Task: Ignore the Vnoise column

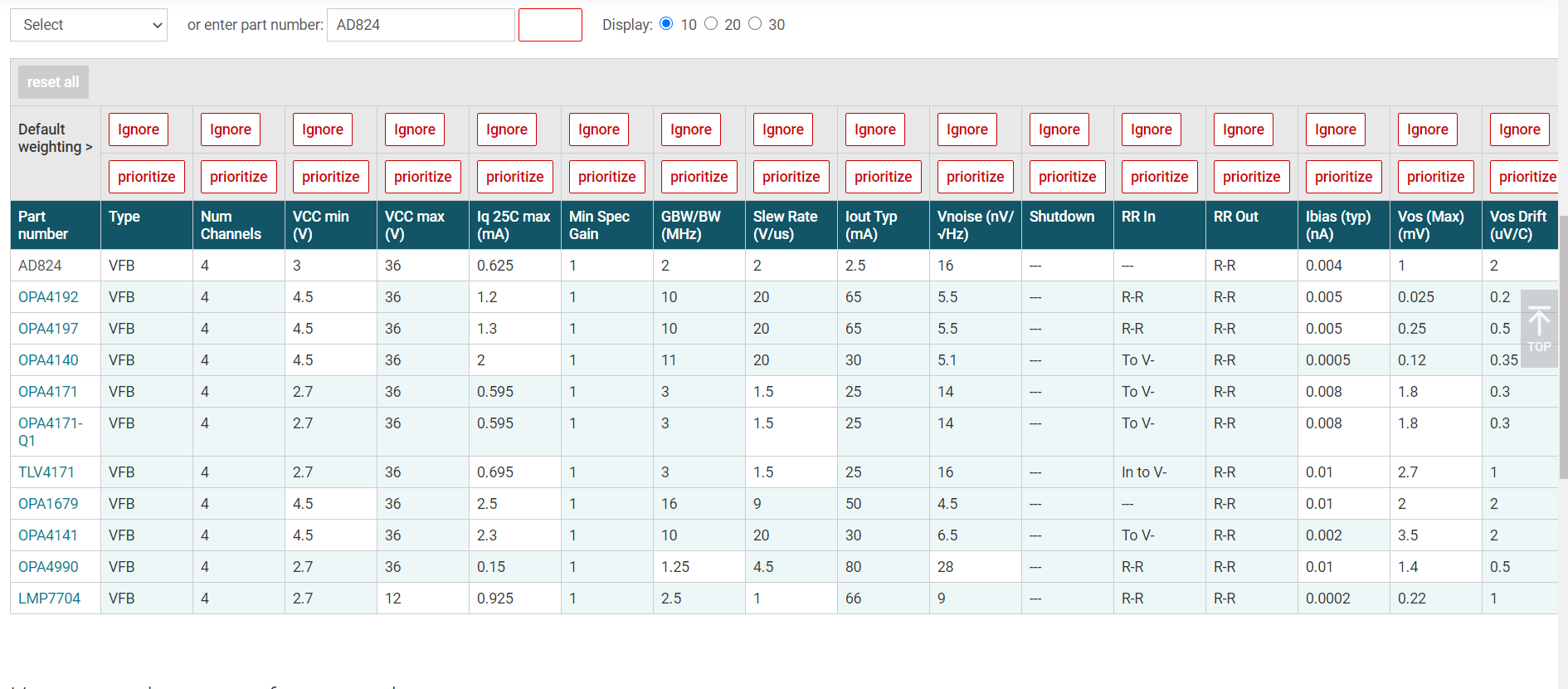Action: click(x=967, y=129)
